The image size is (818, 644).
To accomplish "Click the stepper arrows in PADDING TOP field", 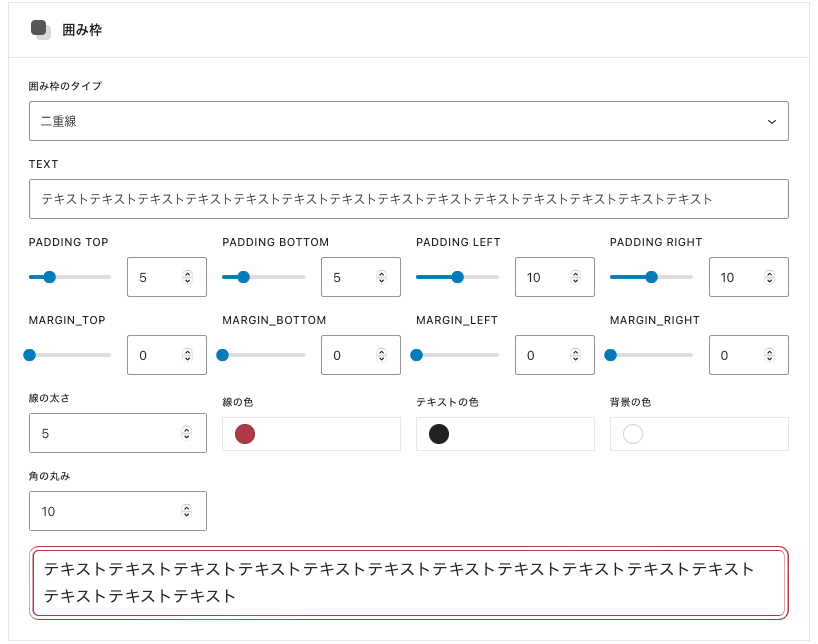I will click(x=187, y=277).
